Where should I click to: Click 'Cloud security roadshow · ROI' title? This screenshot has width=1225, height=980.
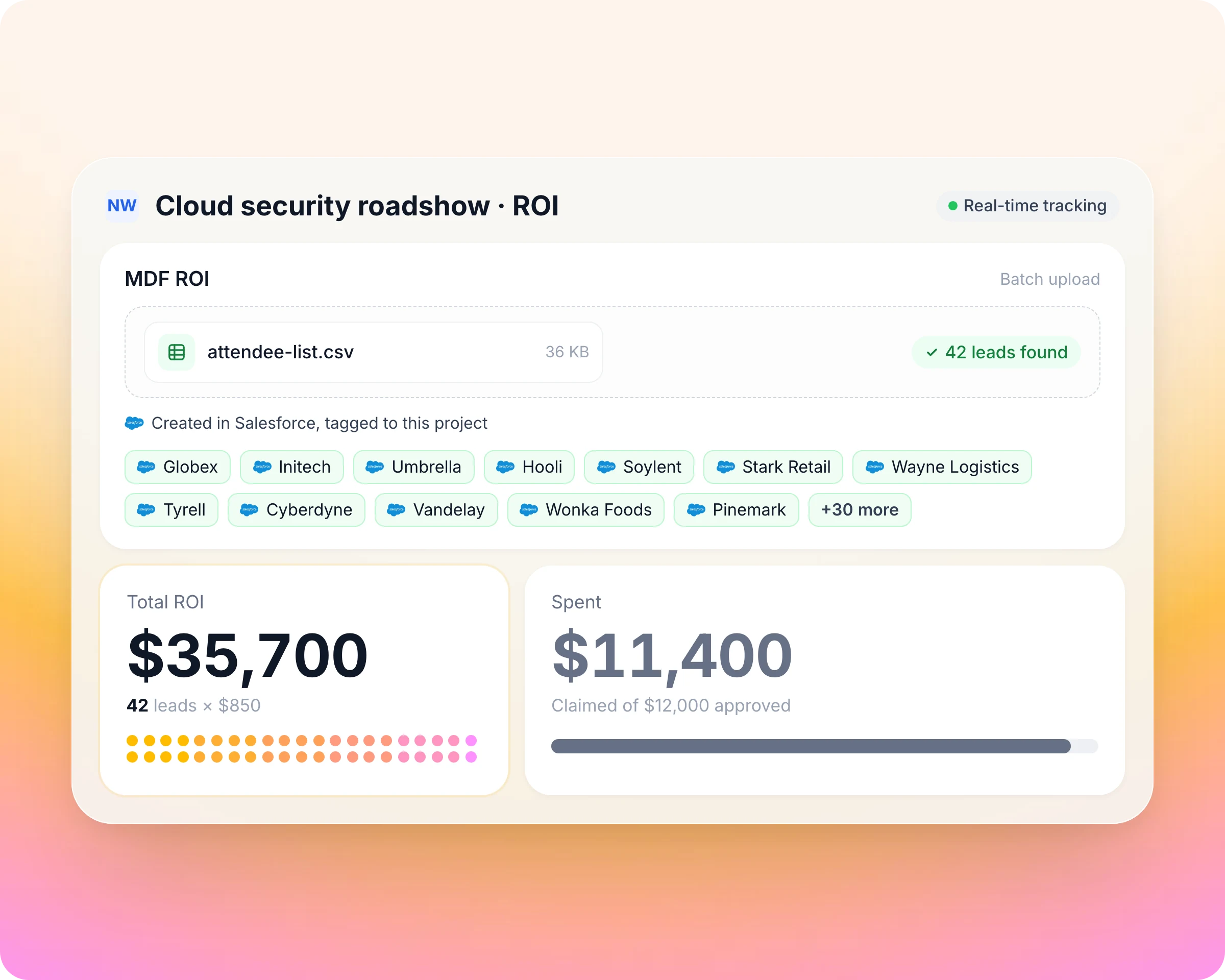click(357, 206)
